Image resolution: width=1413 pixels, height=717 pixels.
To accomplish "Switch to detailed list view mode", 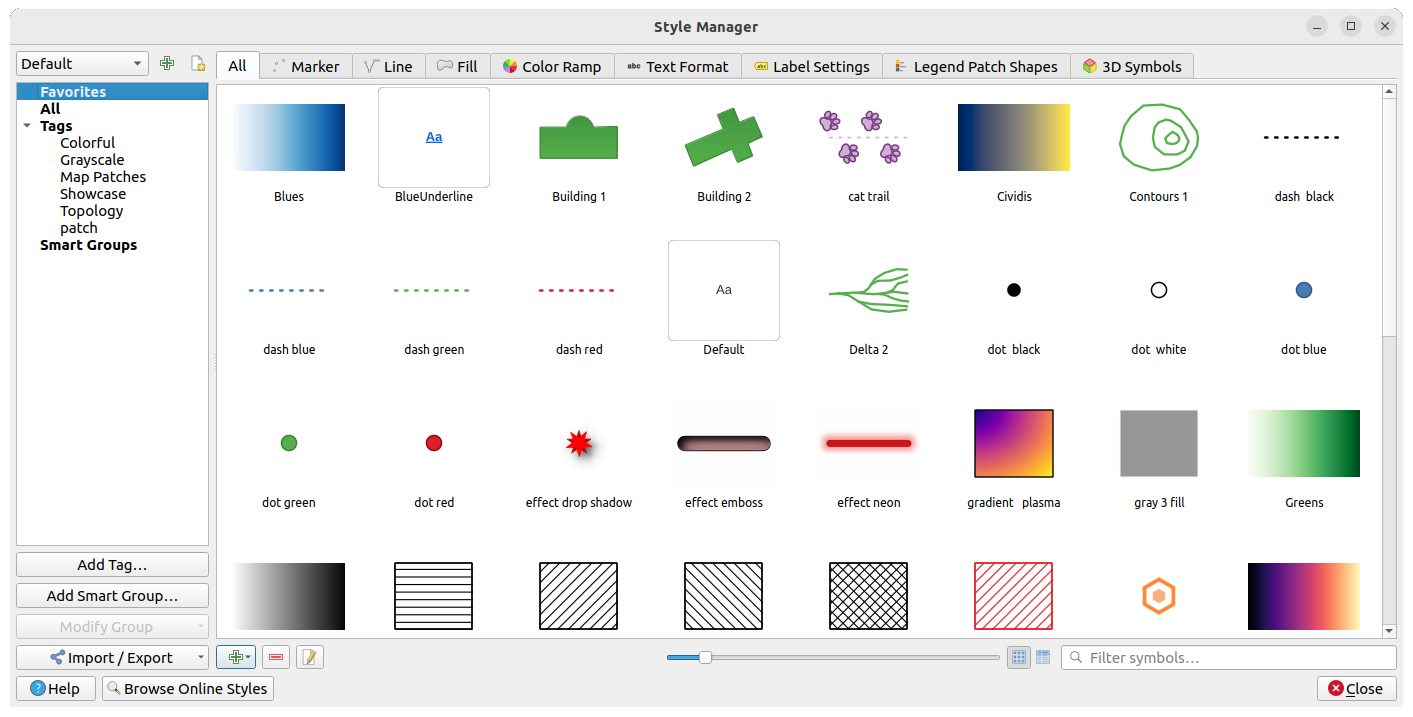I will [1043, 657].
